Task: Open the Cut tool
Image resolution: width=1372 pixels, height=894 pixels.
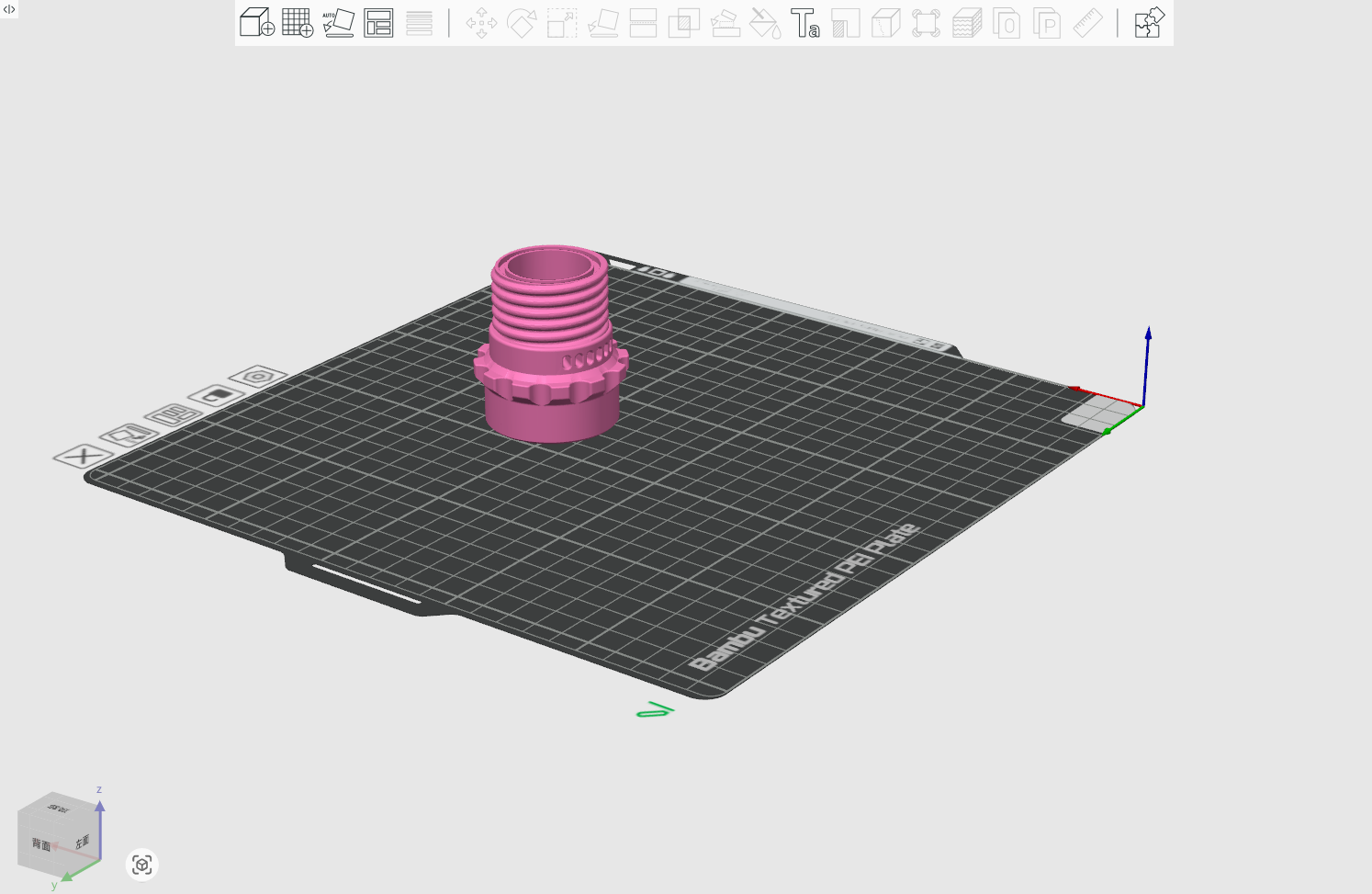Action: click(x=643, y=23)
